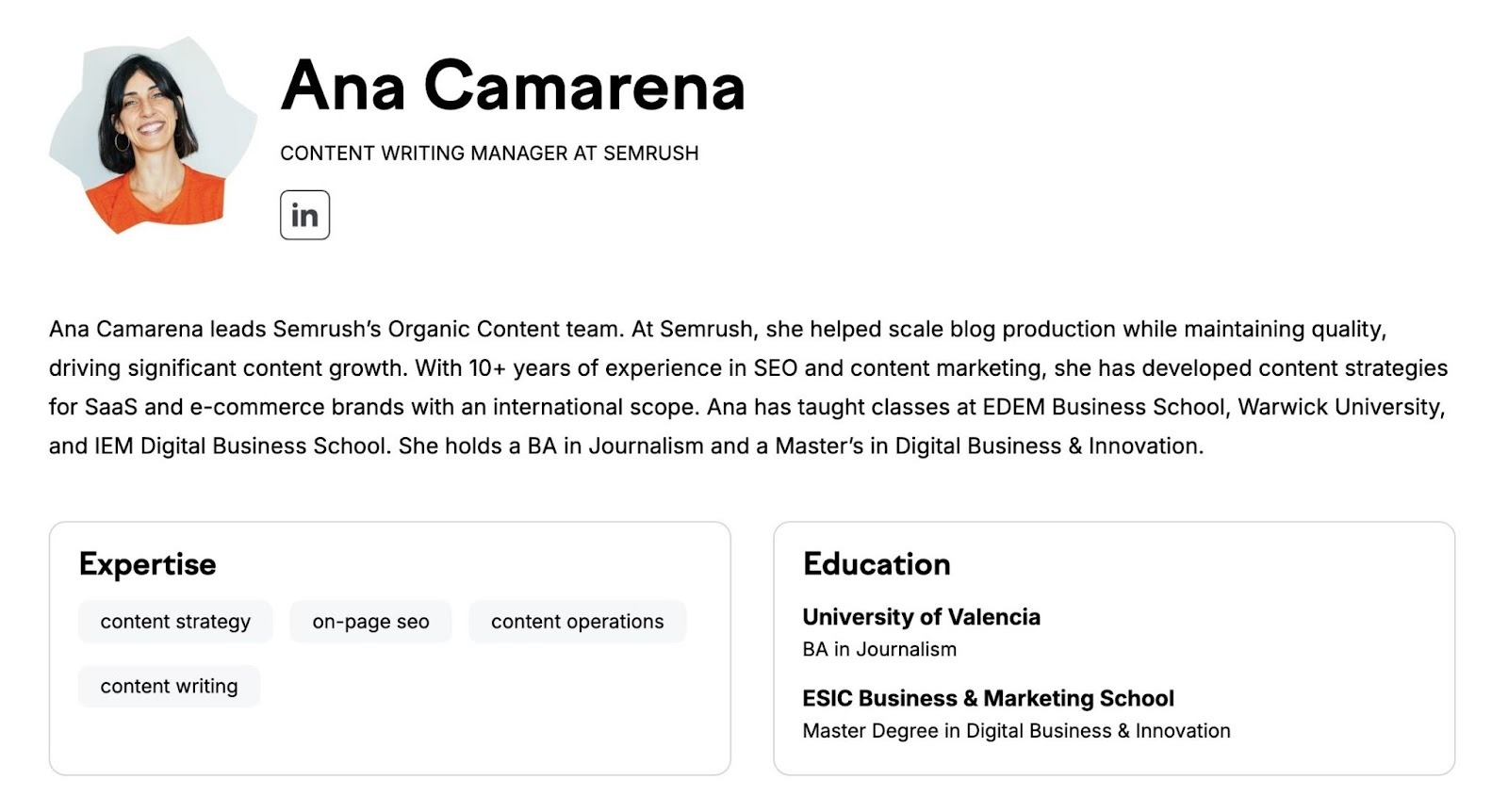
Task: Open the ESIC Business & Marketing School entry
Action: pos(988,699)
